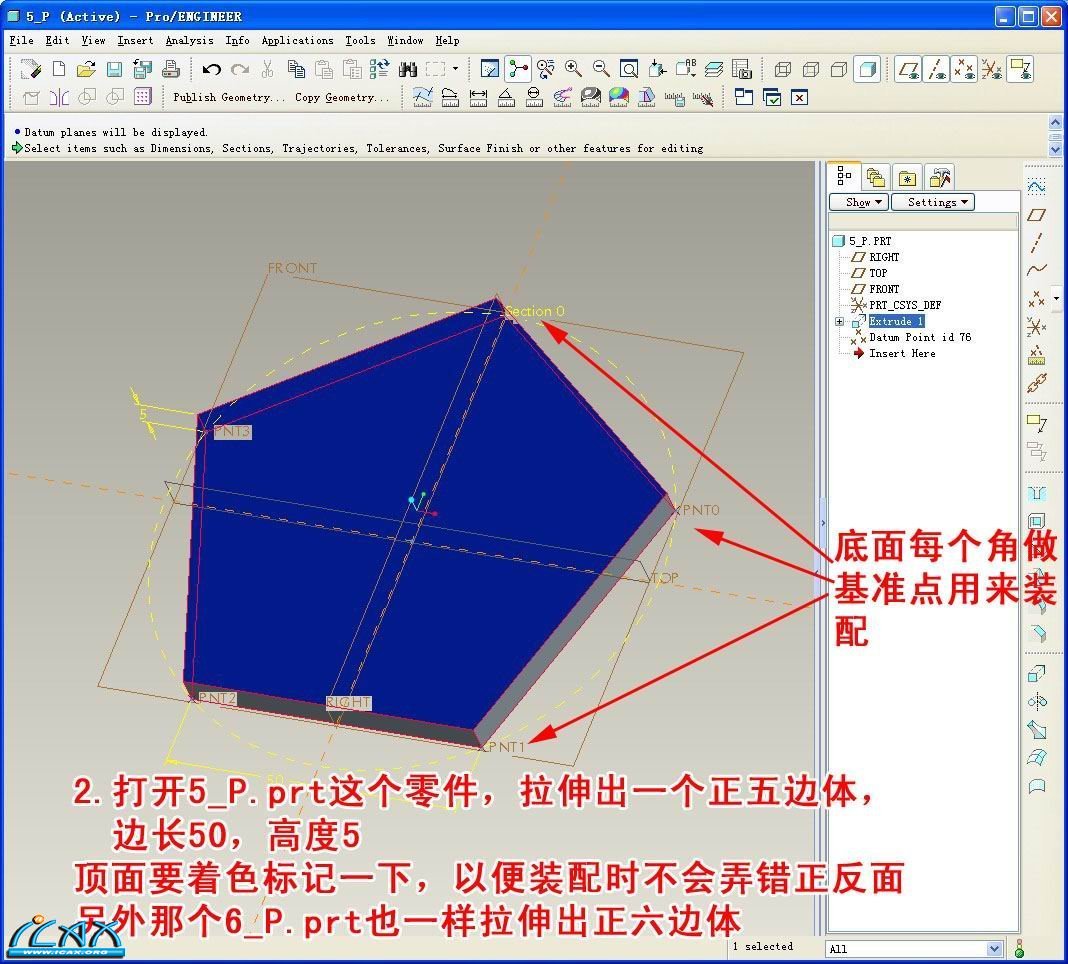Open the Edit menu
Viewport: 1068px width, 964px height.
tap(57, 41)
